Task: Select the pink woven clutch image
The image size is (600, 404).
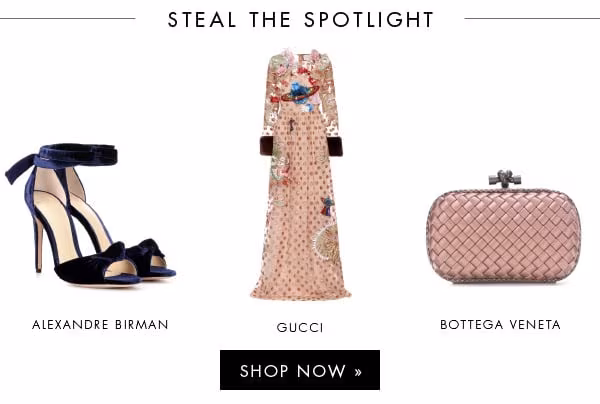Action: coord(504,227)
